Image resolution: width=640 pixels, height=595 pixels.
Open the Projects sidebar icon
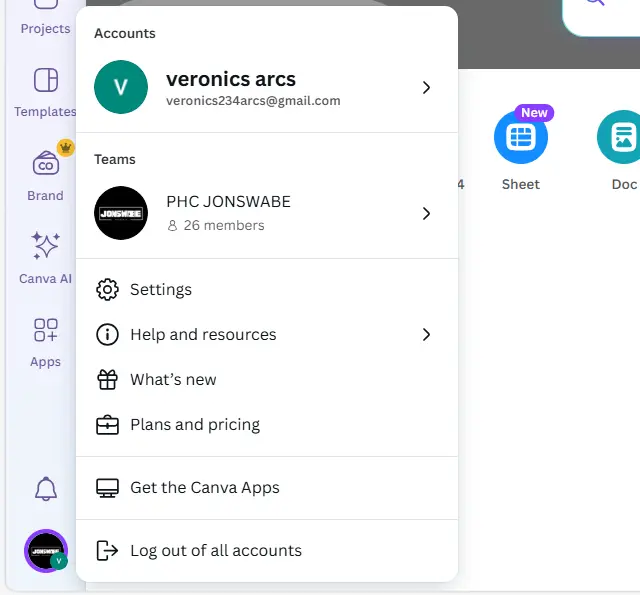pyautogui.click(x=46, y=4)
